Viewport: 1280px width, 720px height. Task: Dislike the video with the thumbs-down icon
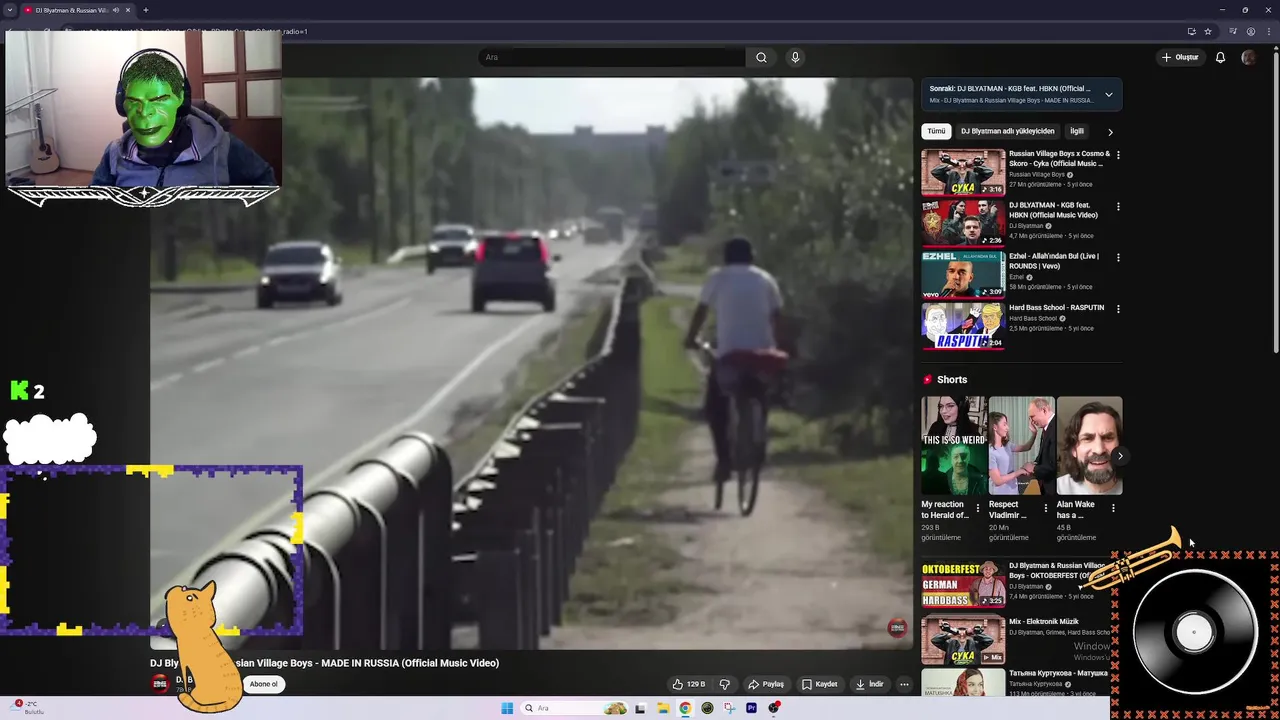725,684
